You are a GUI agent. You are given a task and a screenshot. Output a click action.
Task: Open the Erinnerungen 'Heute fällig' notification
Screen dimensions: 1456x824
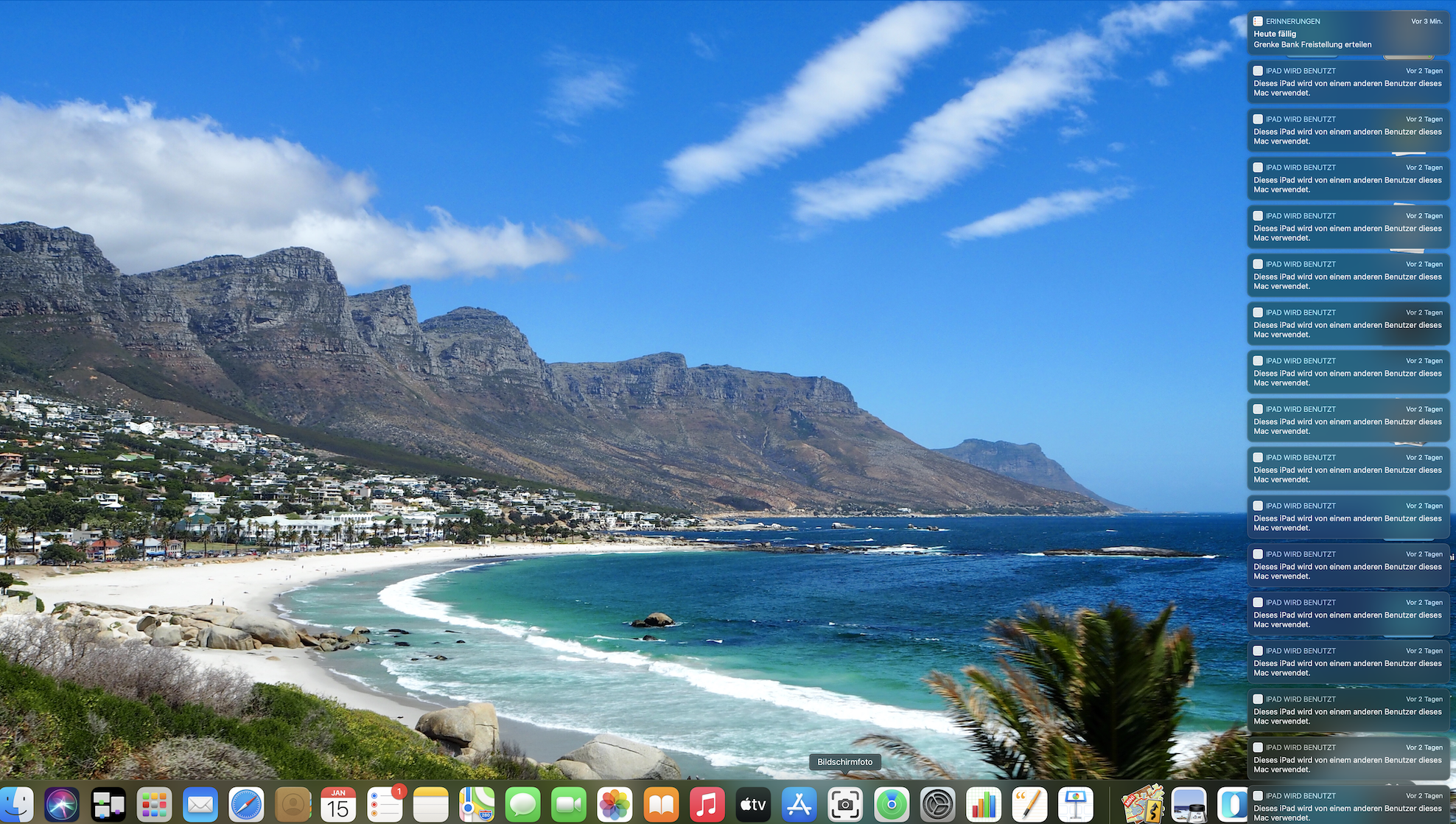coord(1348,33)
